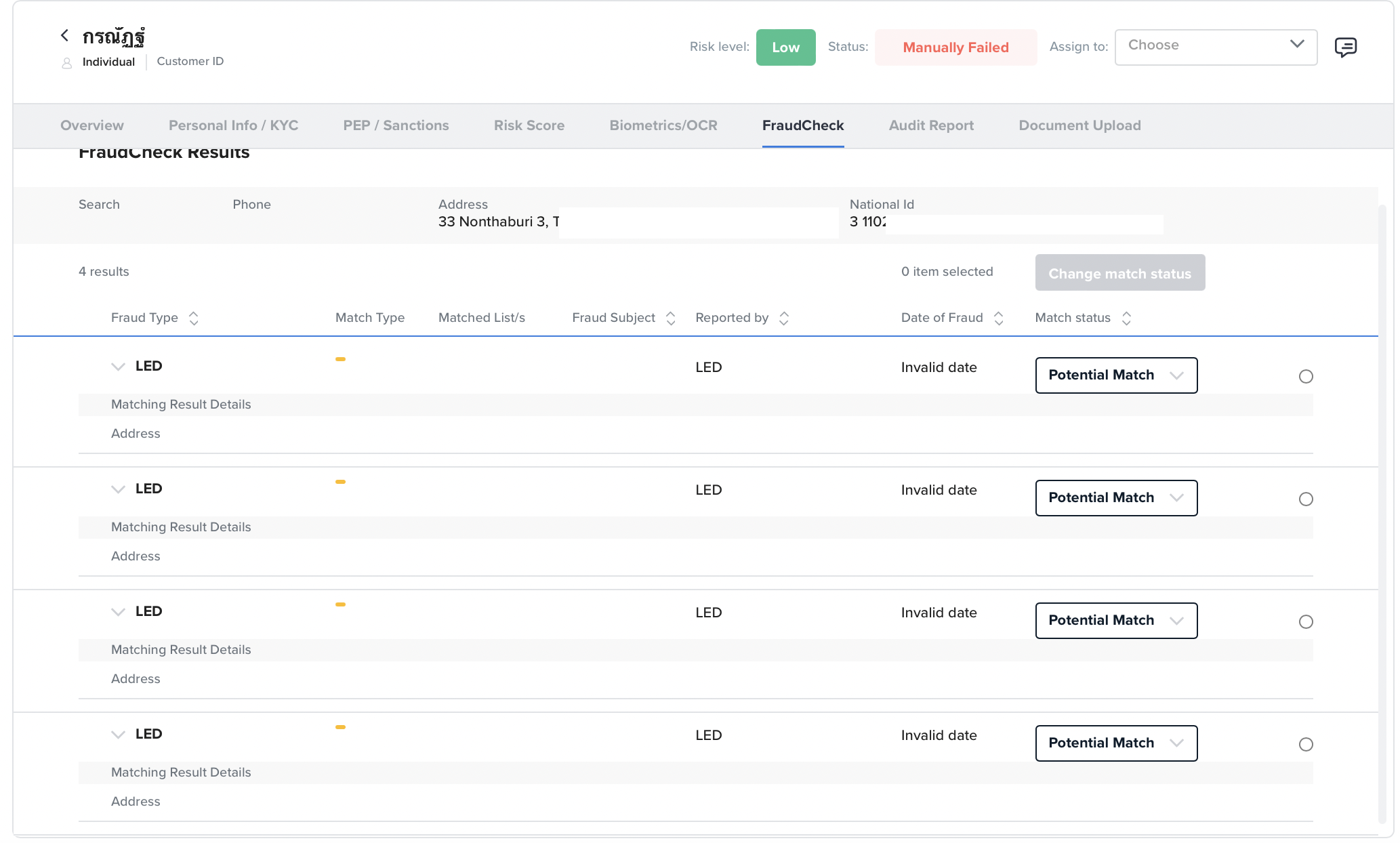1400x843 pixels.
Task: Click the Low risk level badge
Action: coord(785,47)
